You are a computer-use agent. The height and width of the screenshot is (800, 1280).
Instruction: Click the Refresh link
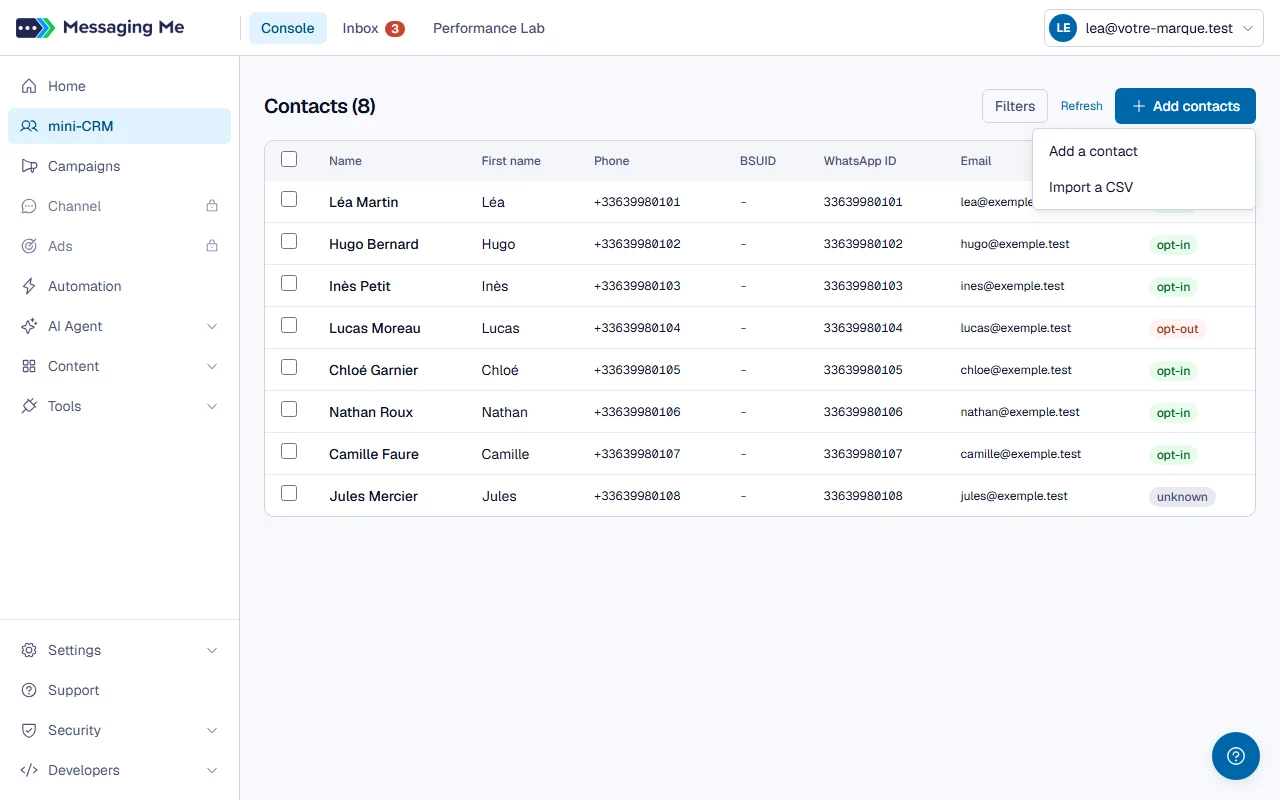click(x=1082, y=106)
